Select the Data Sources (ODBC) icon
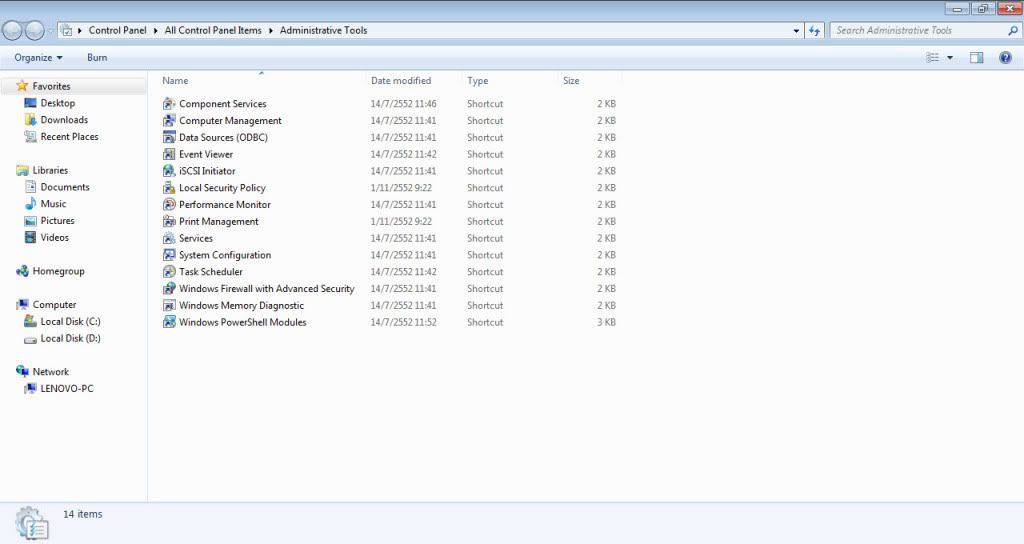Viewport: 1024px width, 544px height. click(x=169, y=137)
